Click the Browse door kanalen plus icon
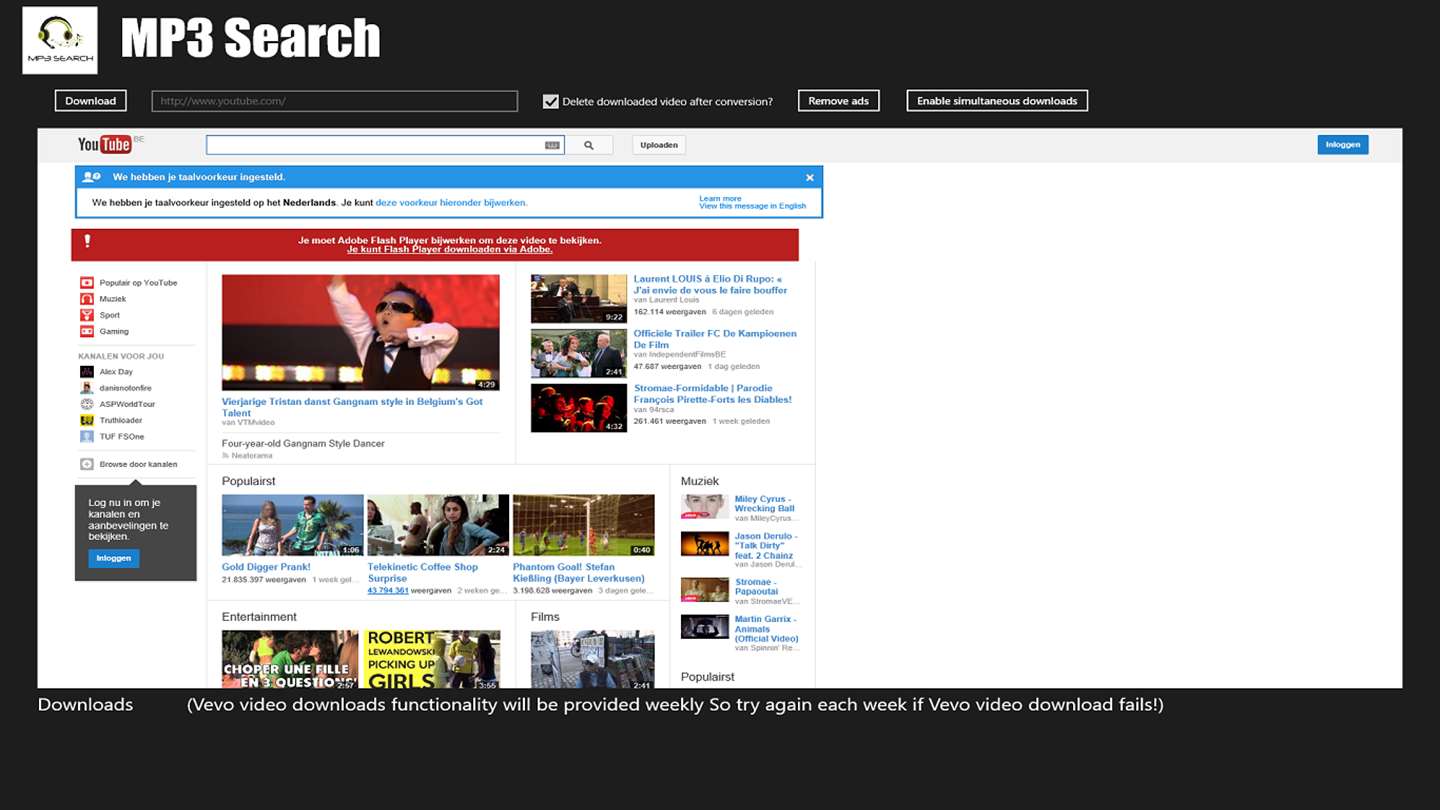The height and width of the screenshot is (810, 1440). click(x=87, y=464)
